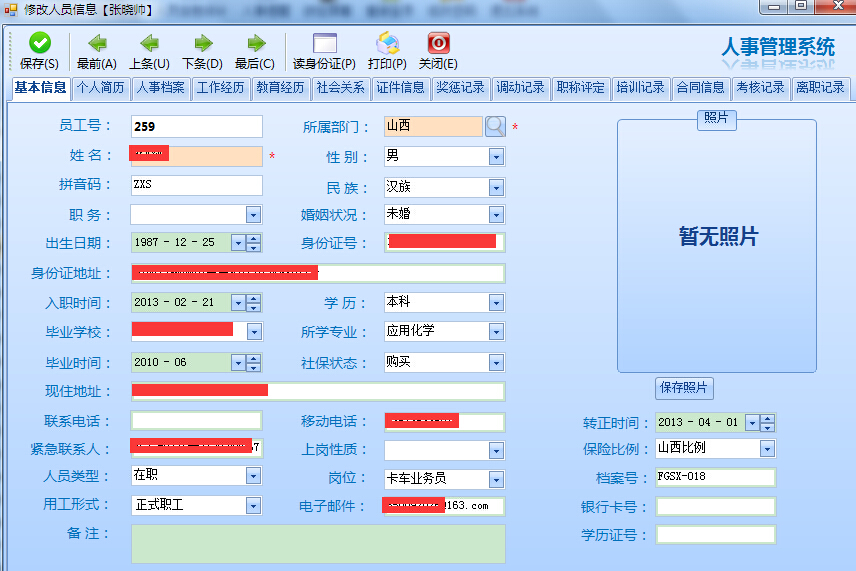
Task: Switch to the 人事档案 tab
Action: pos(160,88)
